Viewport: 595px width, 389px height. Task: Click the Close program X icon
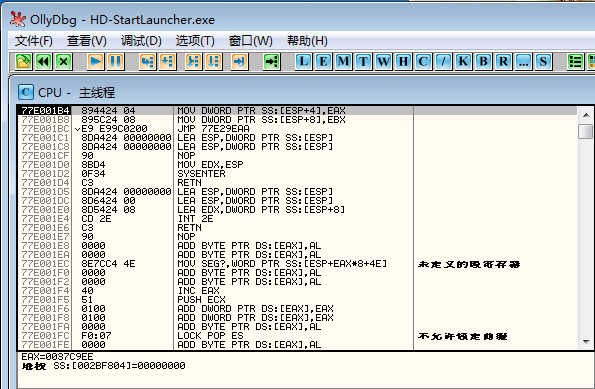[64, 61]
